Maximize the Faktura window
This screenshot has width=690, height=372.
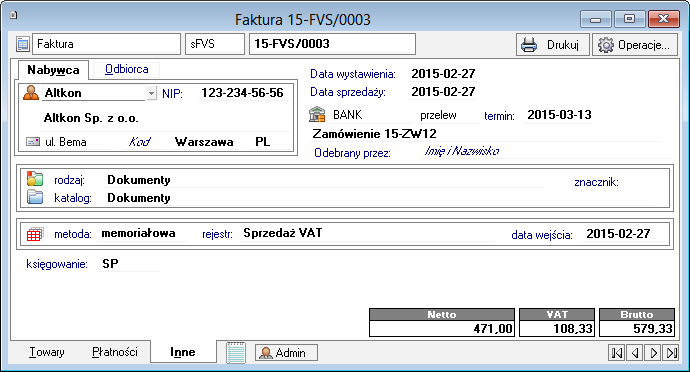629,18
